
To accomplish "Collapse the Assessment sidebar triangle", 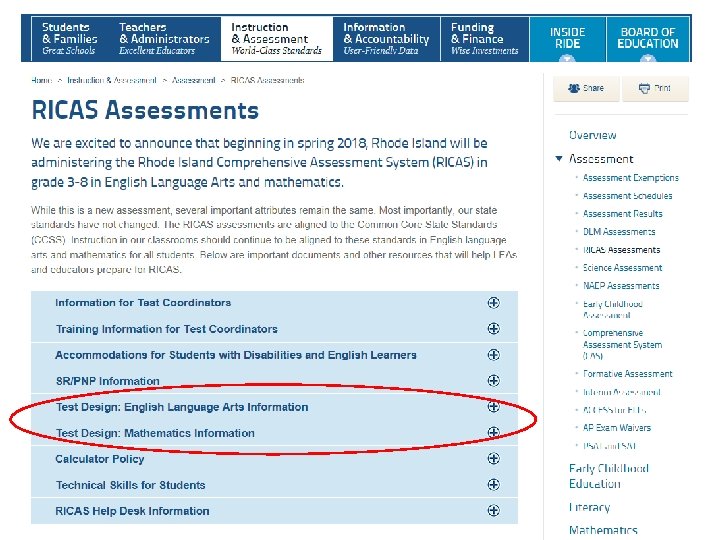I will [x=559, y=159].
